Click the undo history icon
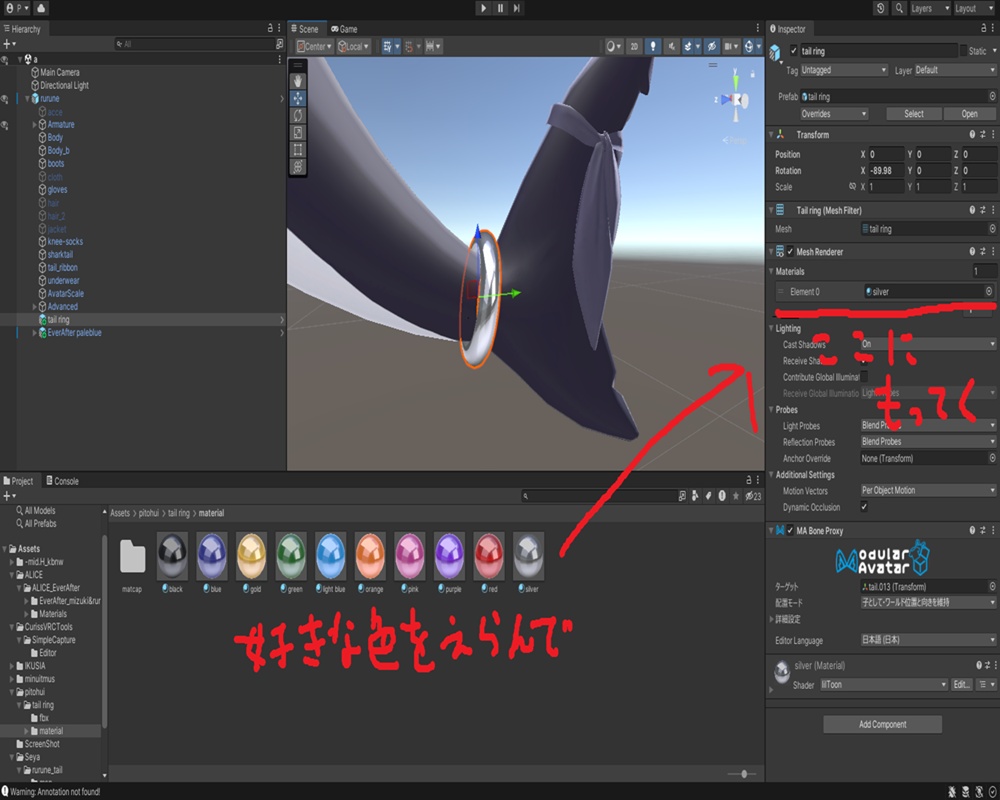Image resolution: width=1000 pixels, height=800 pixels. pyautogui.click(x=881, y=8)
